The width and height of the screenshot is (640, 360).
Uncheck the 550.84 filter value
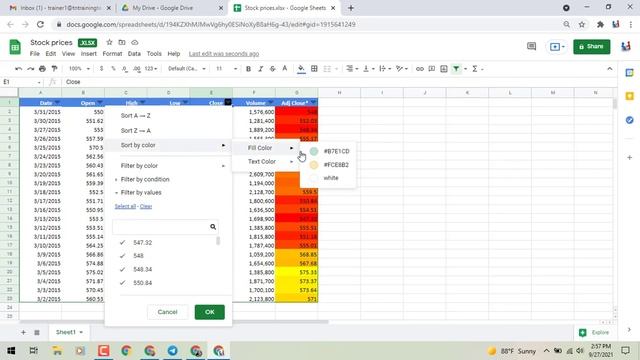point(122,282)
